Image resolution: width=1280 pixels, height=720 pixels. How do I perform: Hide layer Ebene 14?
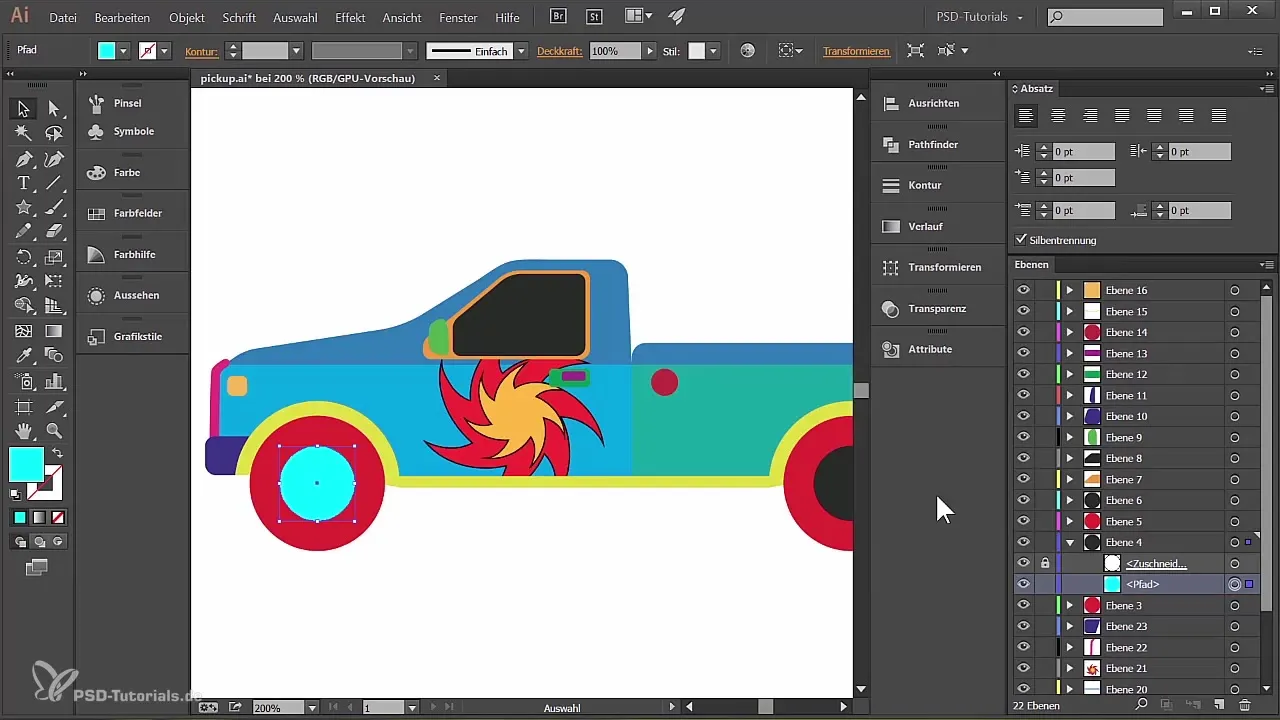(x=1023, y=332)
